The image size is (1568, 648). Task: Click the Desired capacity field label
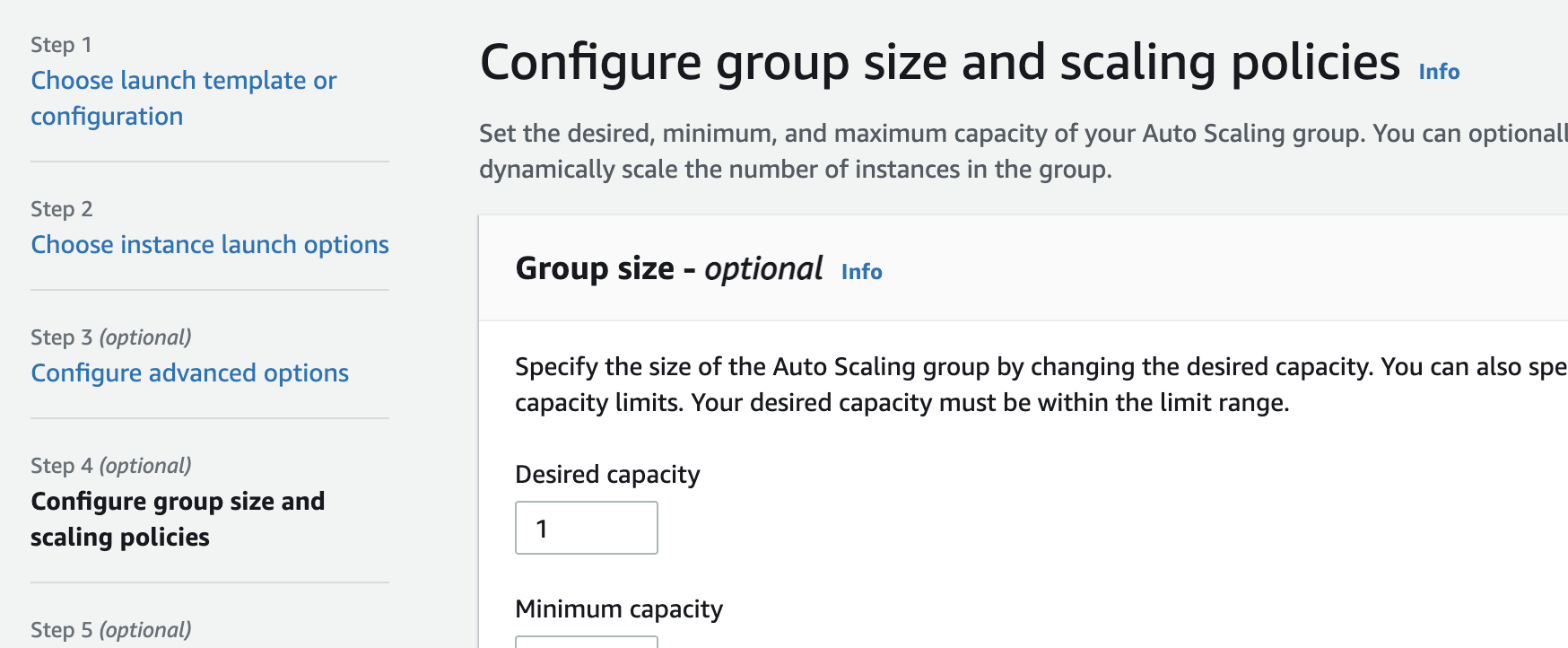[x=607, y=475]
